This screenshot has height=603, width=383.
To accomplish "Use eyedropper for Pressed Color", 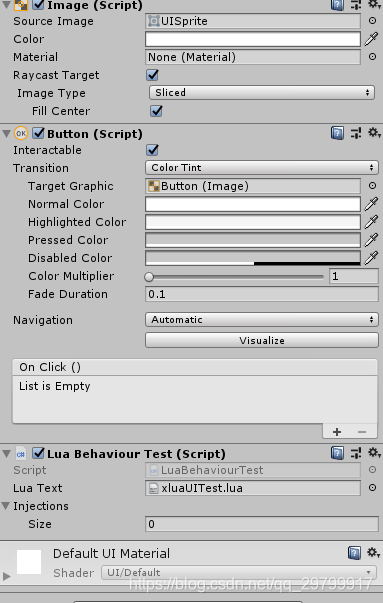I will 371,240.
